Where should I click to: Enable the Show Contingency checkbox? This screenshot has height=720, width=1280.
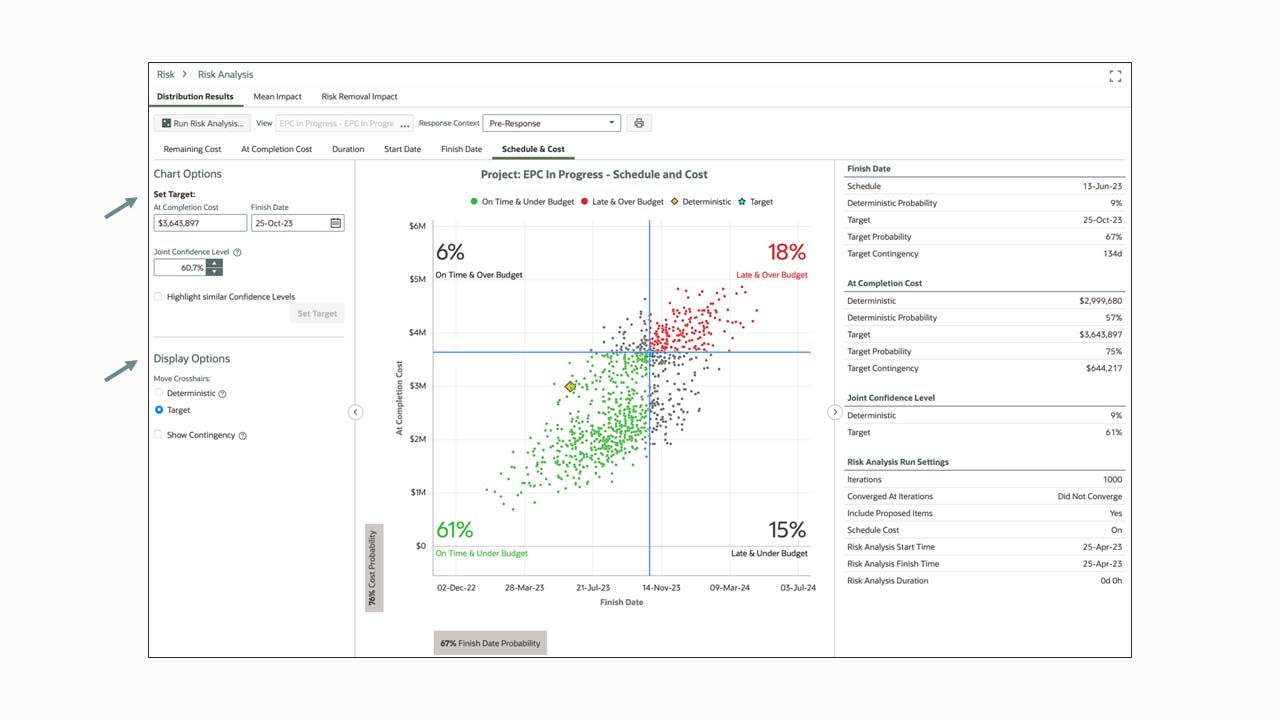(156, 435)
